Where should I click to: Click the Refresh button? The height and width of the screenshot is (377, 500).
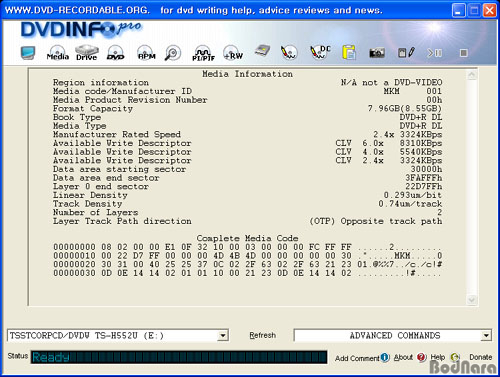click(263, 335)
